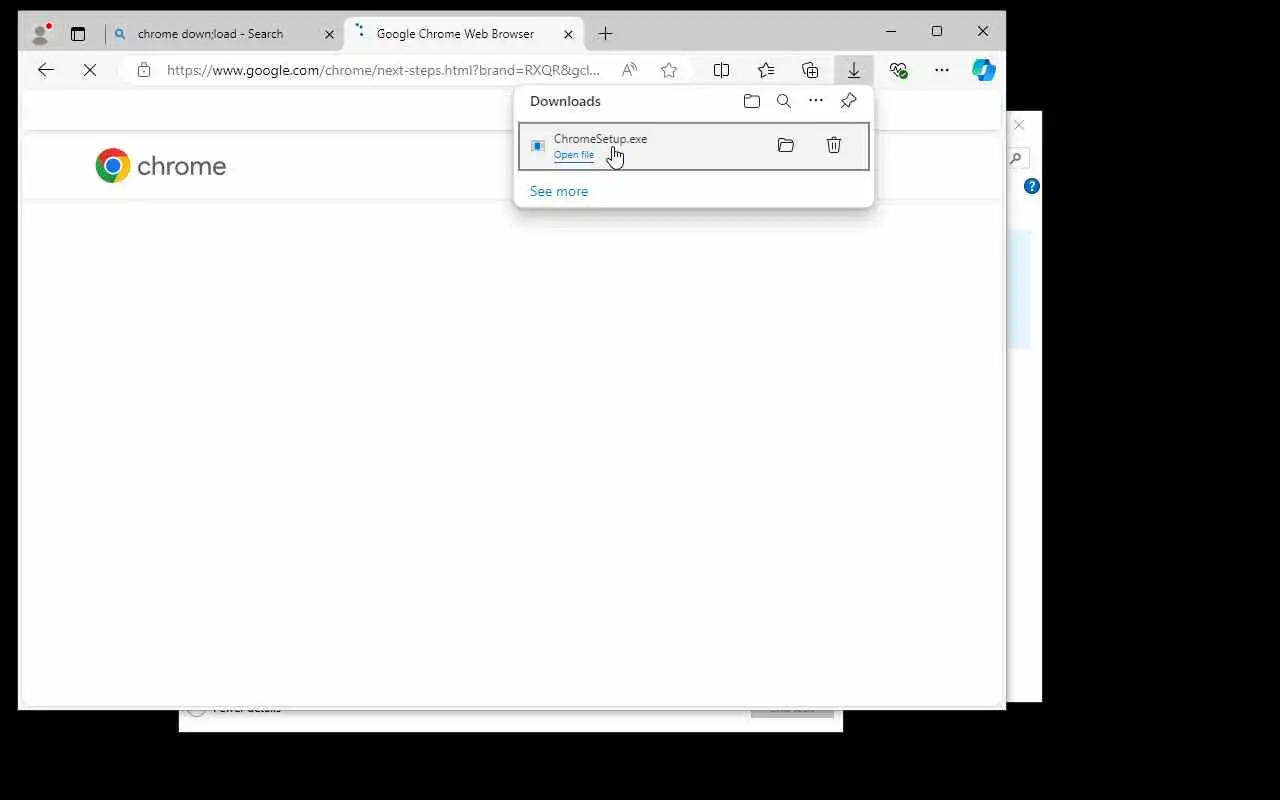1280x800 pixels.
Task: Close the Google Chrome Web Browser tab
Action: pos(568,34)
